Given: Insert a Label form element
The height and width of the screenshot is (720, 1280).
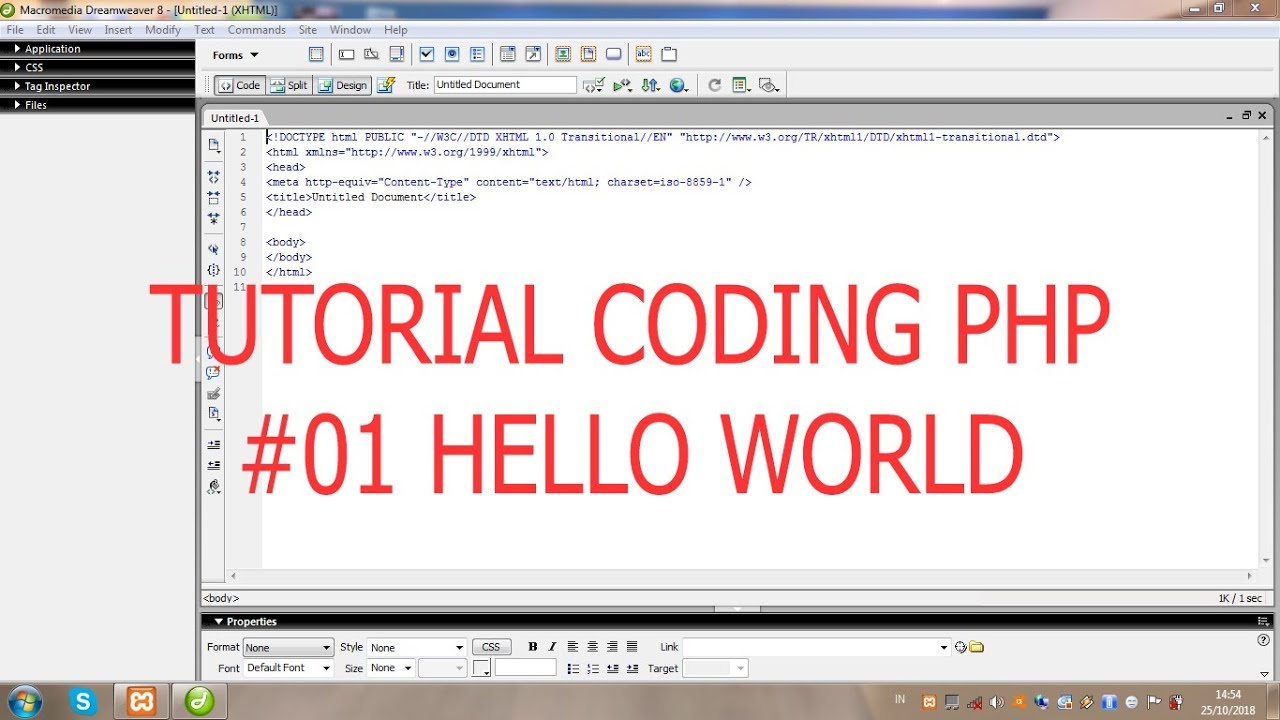Looking at the screenshot, I should [x=644, y=55].
